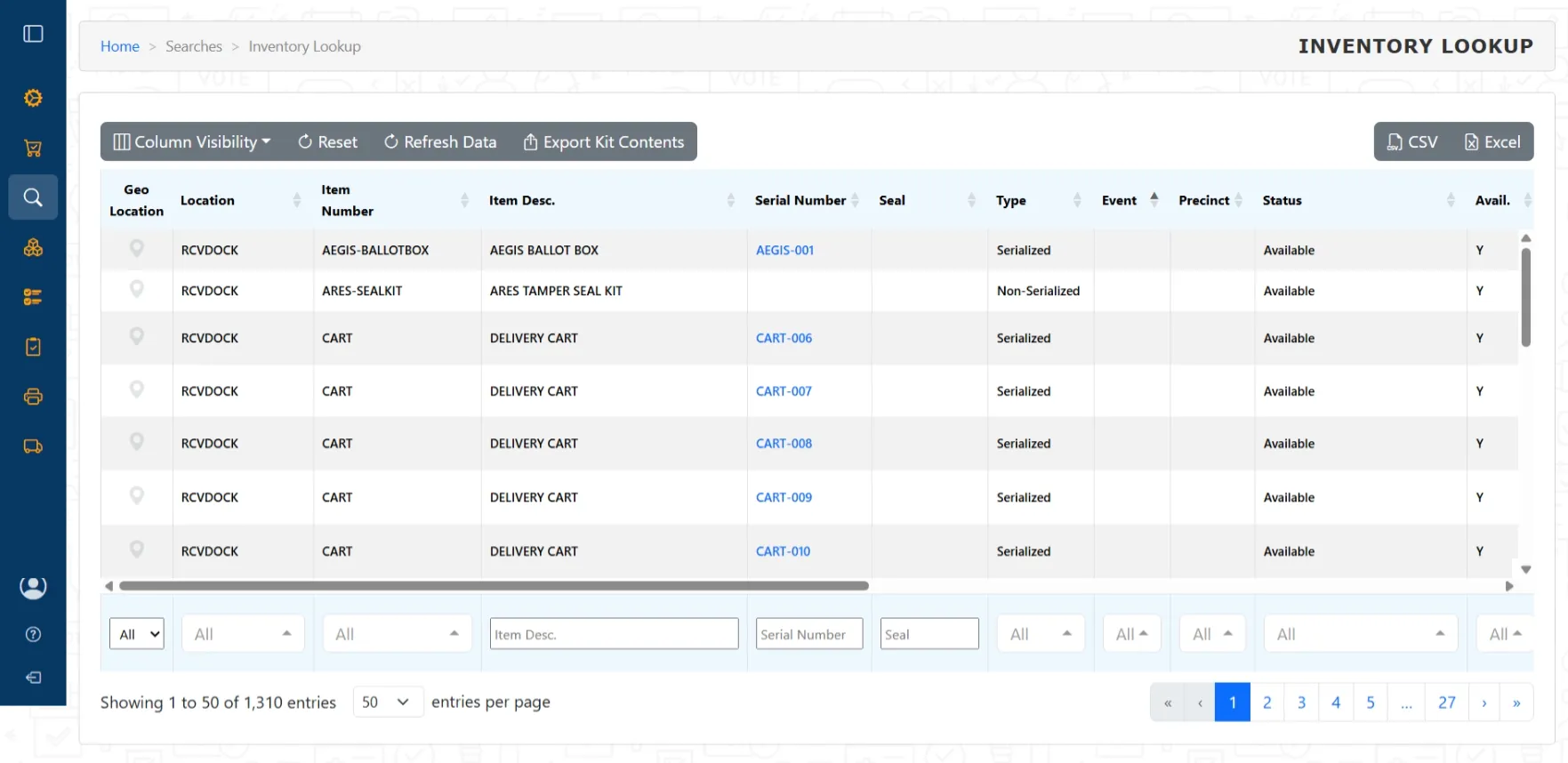Click geo location pin for ARES-SEALKIT row

click(x=136, y=289)
